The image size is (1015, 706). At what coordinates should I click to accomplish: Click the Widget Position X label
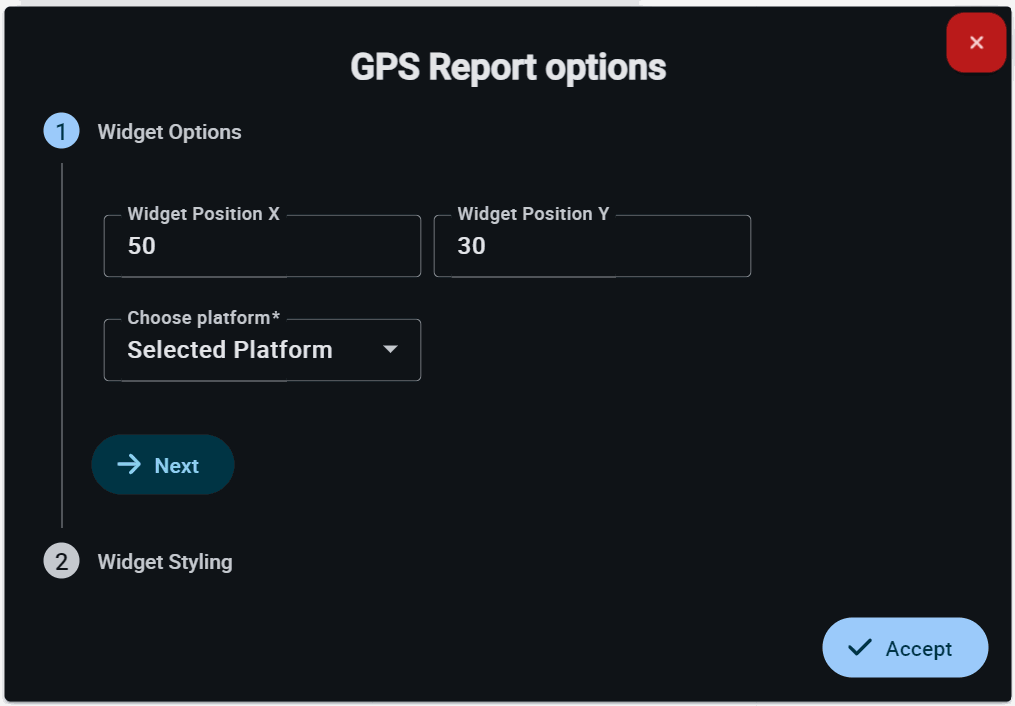204,214
